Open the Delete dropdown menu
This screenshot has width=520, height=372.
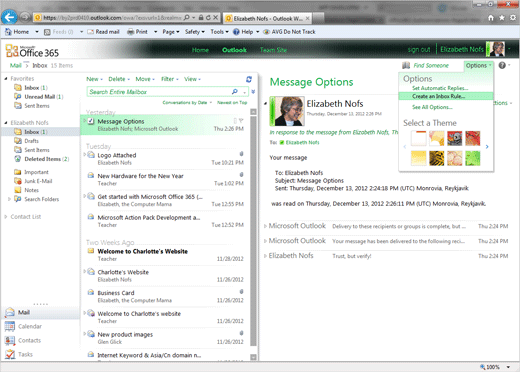tap(119, 79)
